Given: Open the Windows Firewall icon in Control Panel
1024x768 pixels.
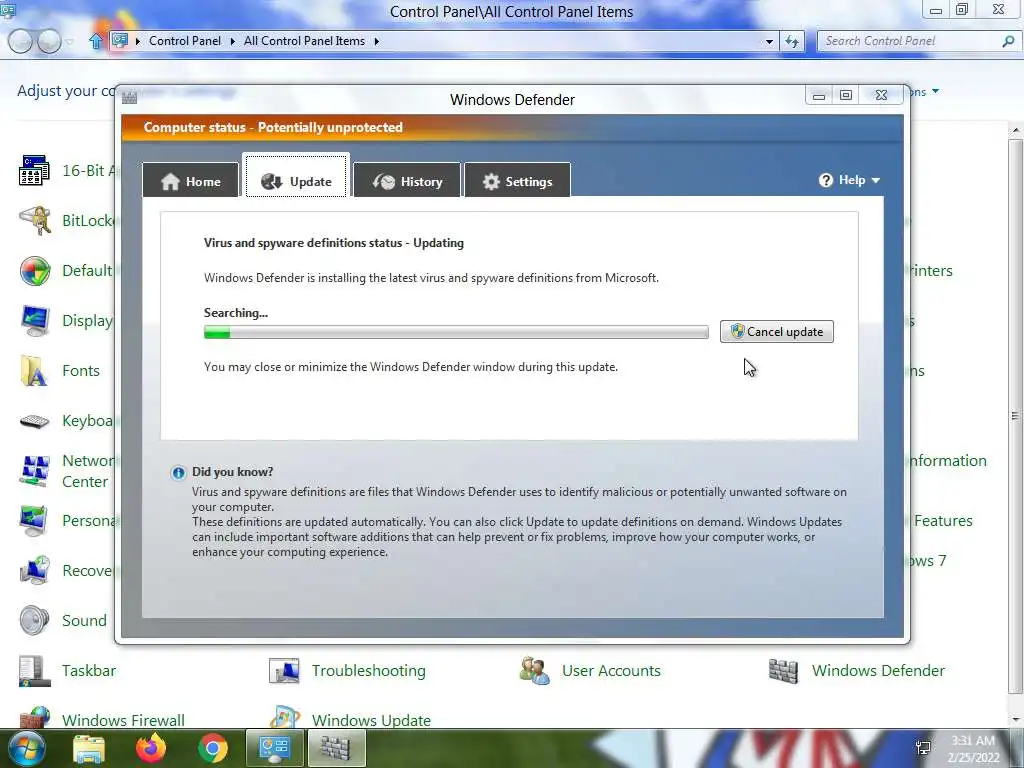Looking at the screenshot, I should click(35, 717).
